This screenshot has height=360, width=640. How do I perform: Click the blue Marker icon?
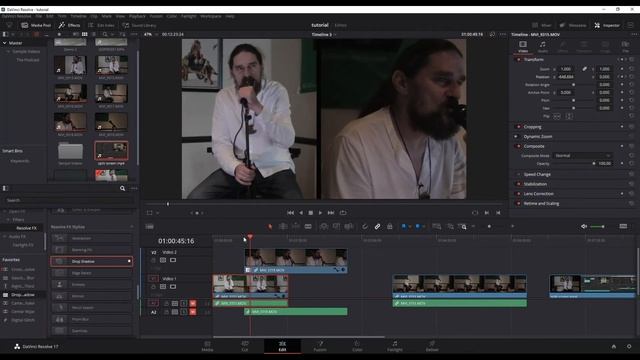pyautogui.click(x=418, y=227)
